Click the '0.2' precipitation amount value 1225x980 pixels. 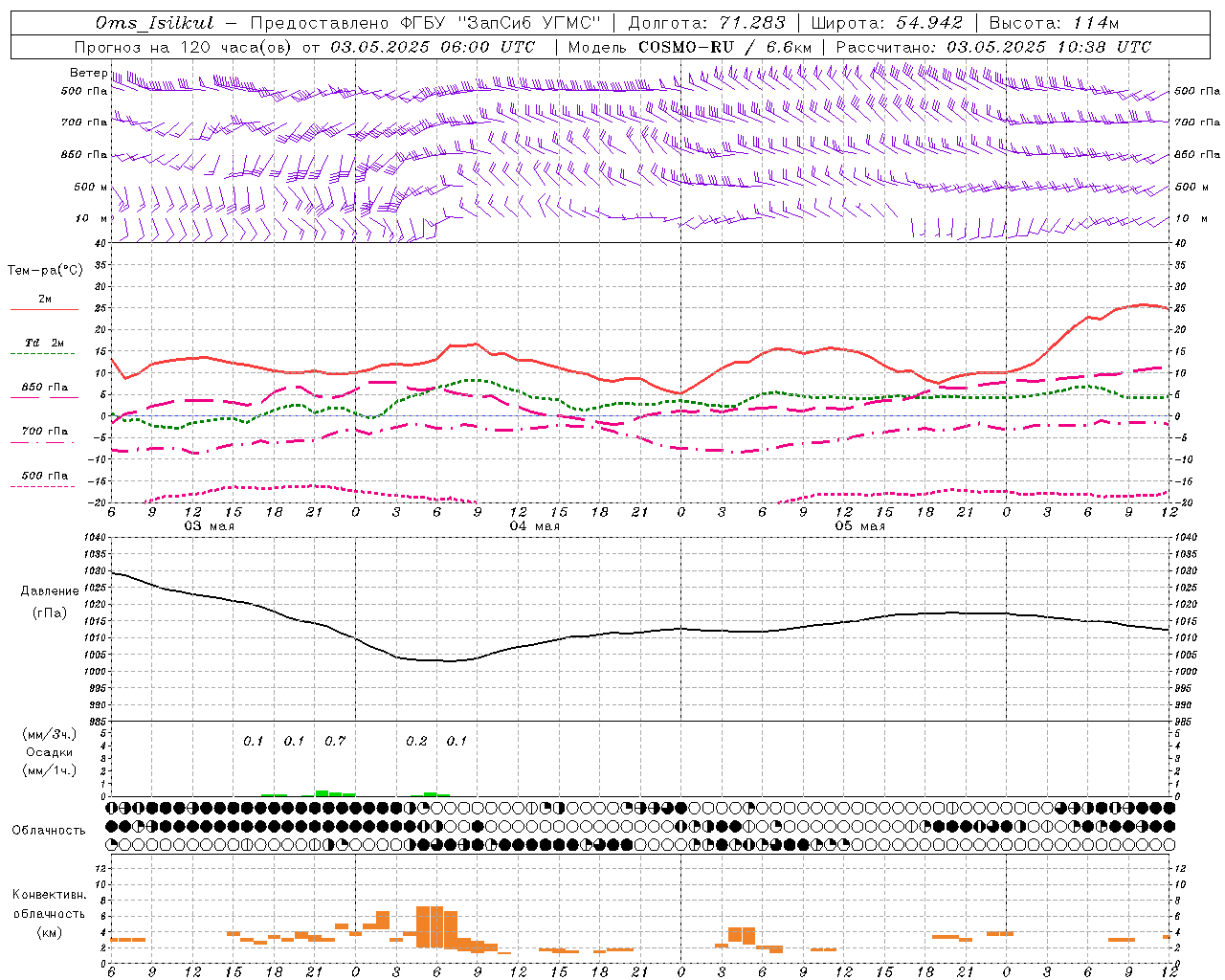coord(416,741)
